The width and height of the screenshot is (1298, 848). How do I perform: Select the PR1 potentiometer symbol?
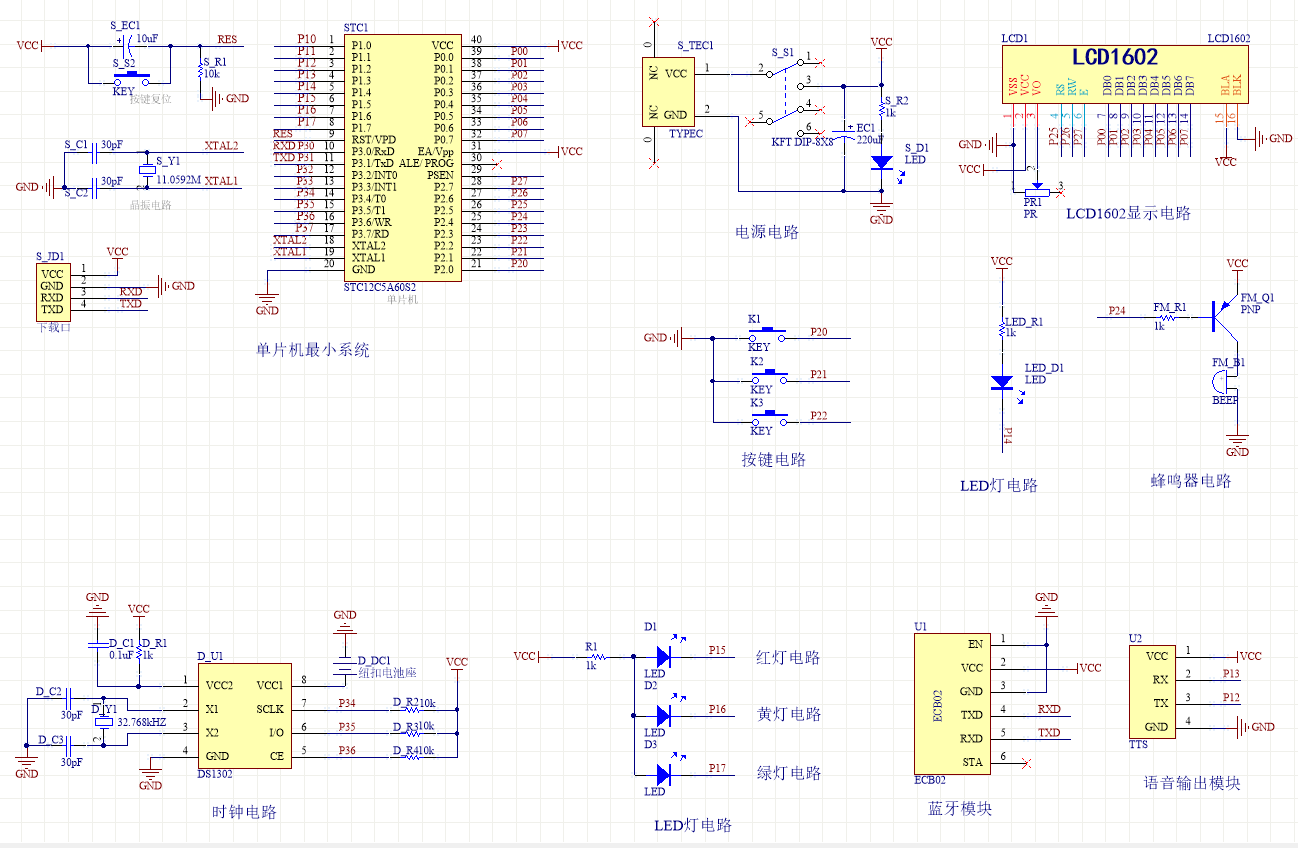click(1038, 192)
